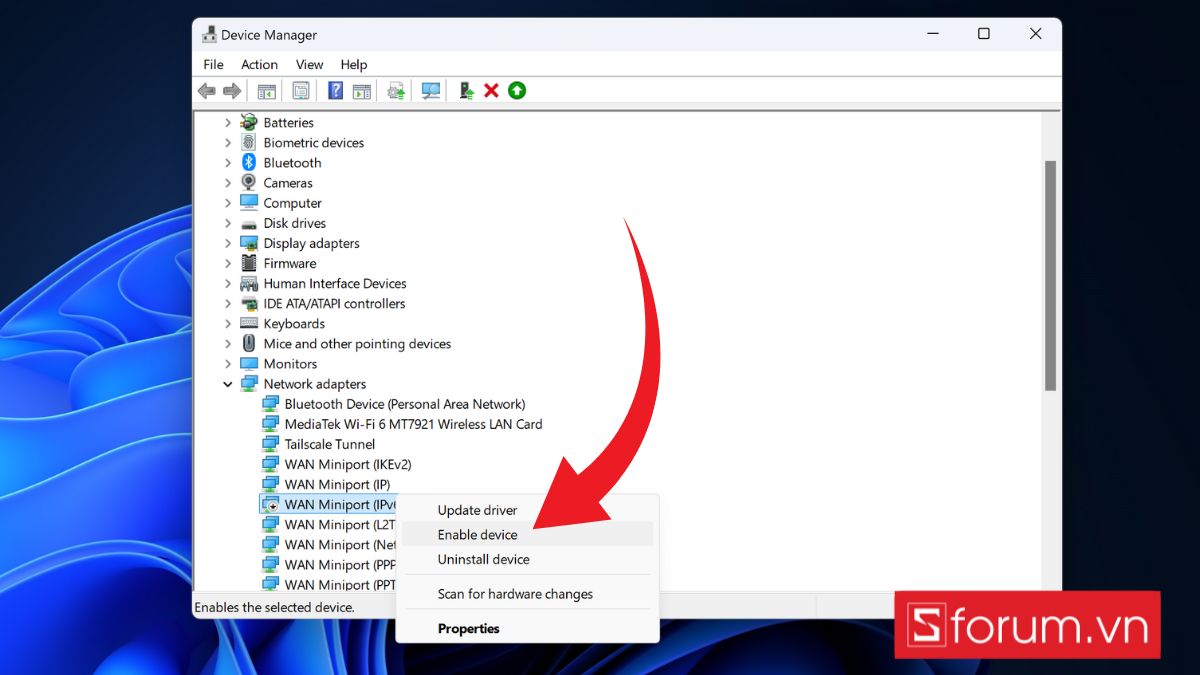The height and width of the screenshot is (675, 1200).
Task: Expand the Cameras node
Action: [x=228, y=183]
